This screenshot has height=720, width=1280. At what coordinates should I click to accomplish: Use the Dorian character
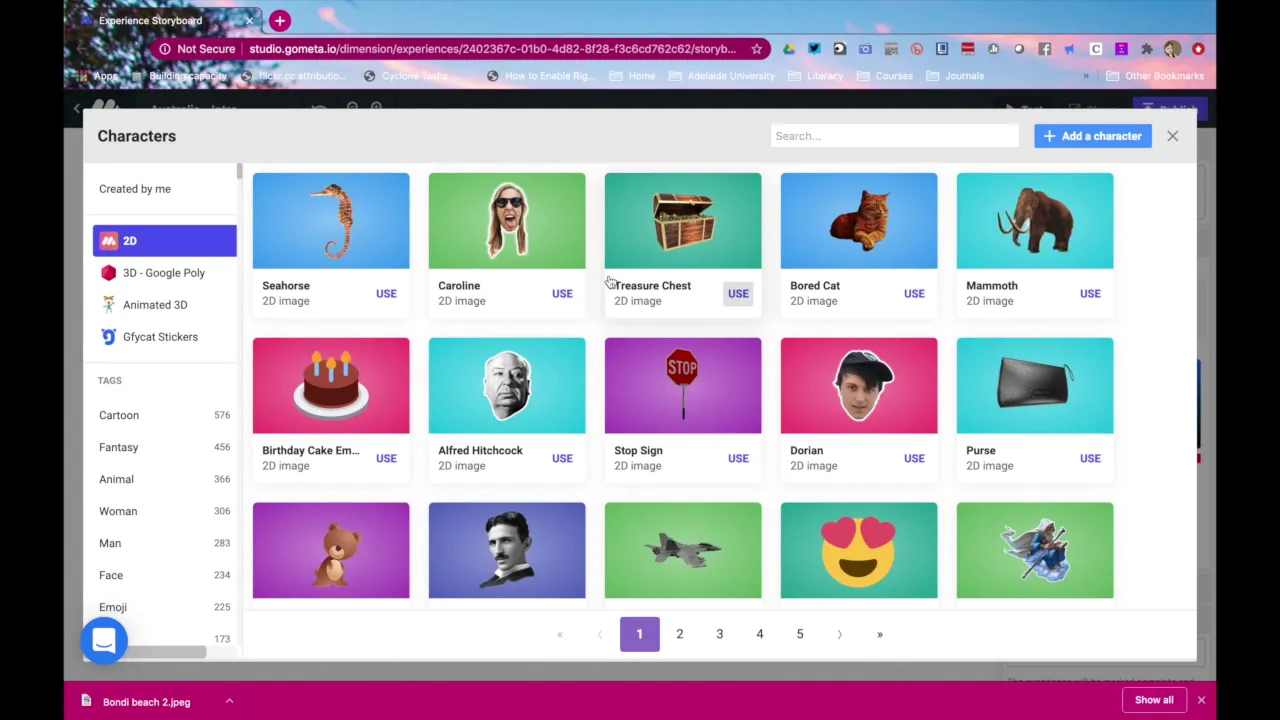point(914,459)
